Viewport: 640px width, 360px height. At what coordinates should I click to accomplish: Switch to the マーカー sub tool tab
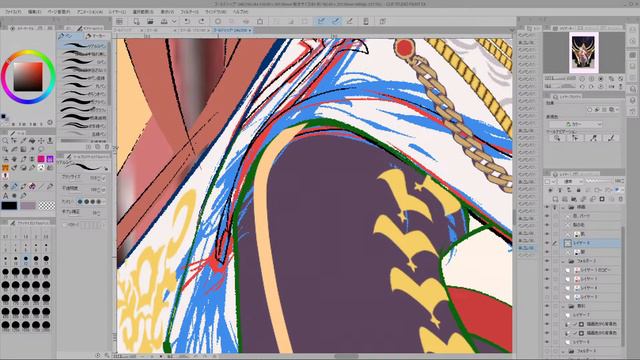tap(96, 36)
